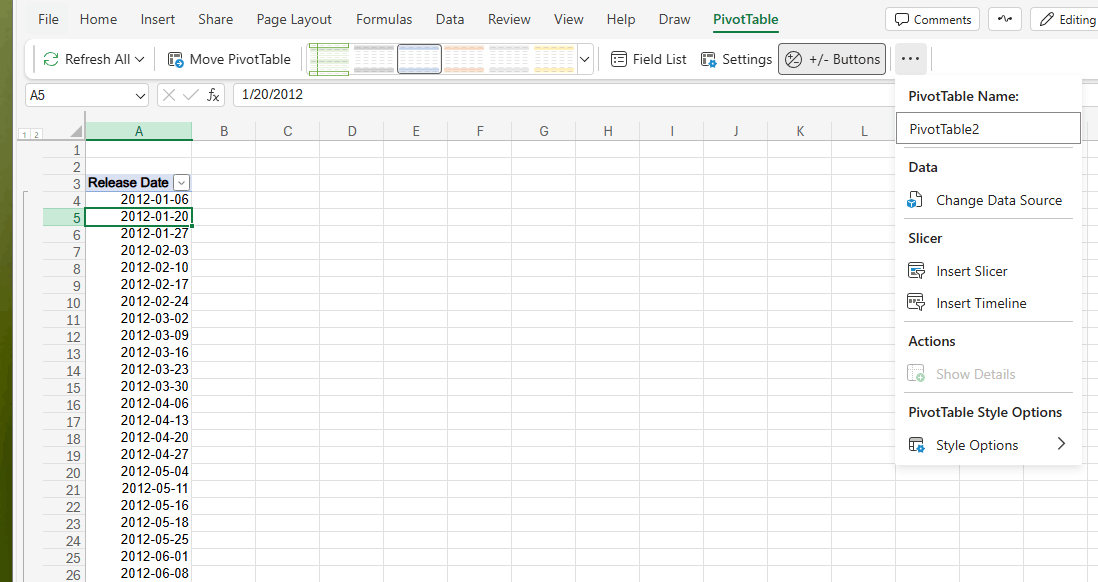The height and width of the screenshot is (582, 1098).
Task: Switch to the Page Layout tab
Action: pos(294,20)
